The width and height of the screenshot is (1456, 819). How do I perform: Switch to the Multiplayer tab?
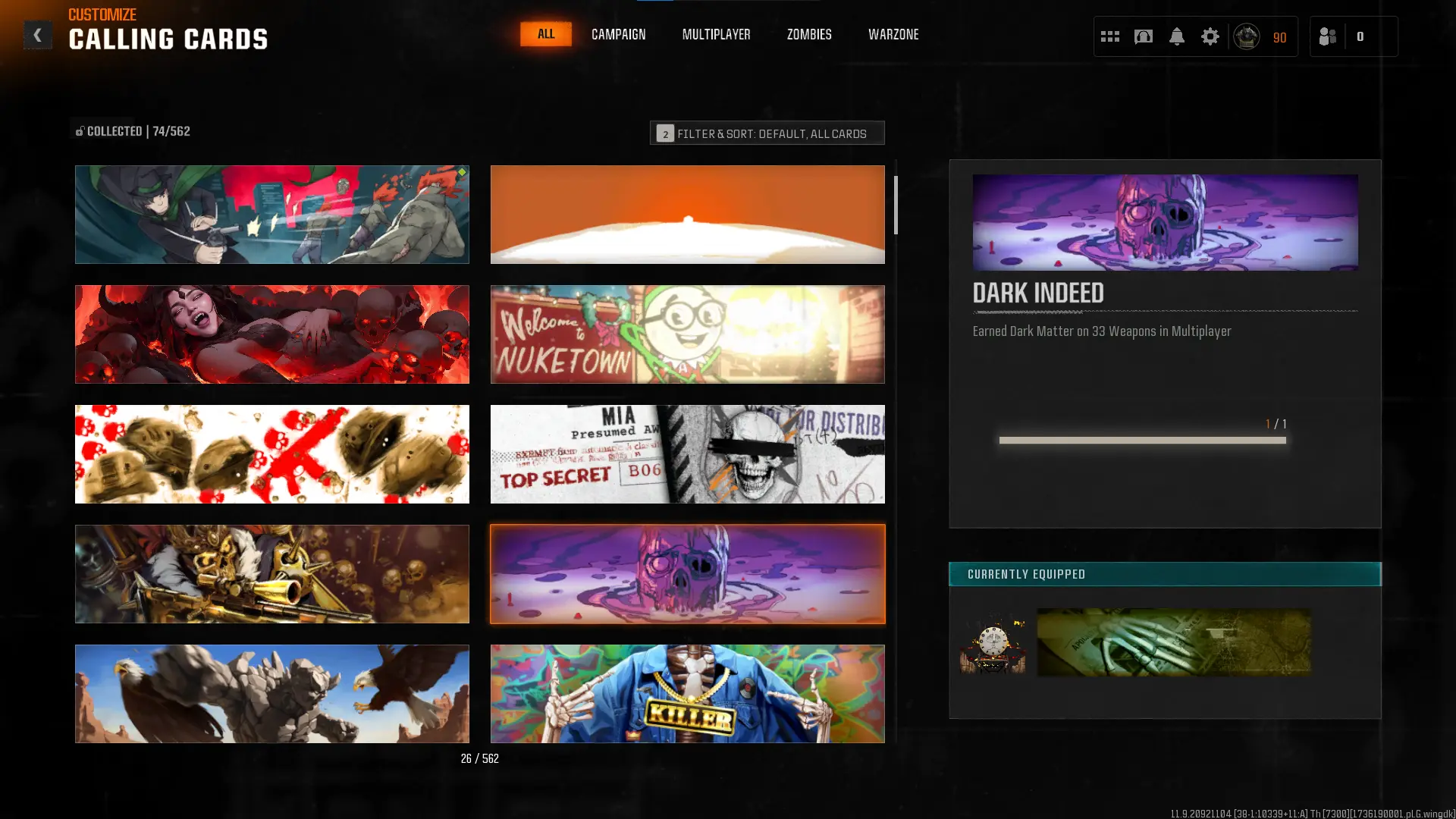click(716, 34)
